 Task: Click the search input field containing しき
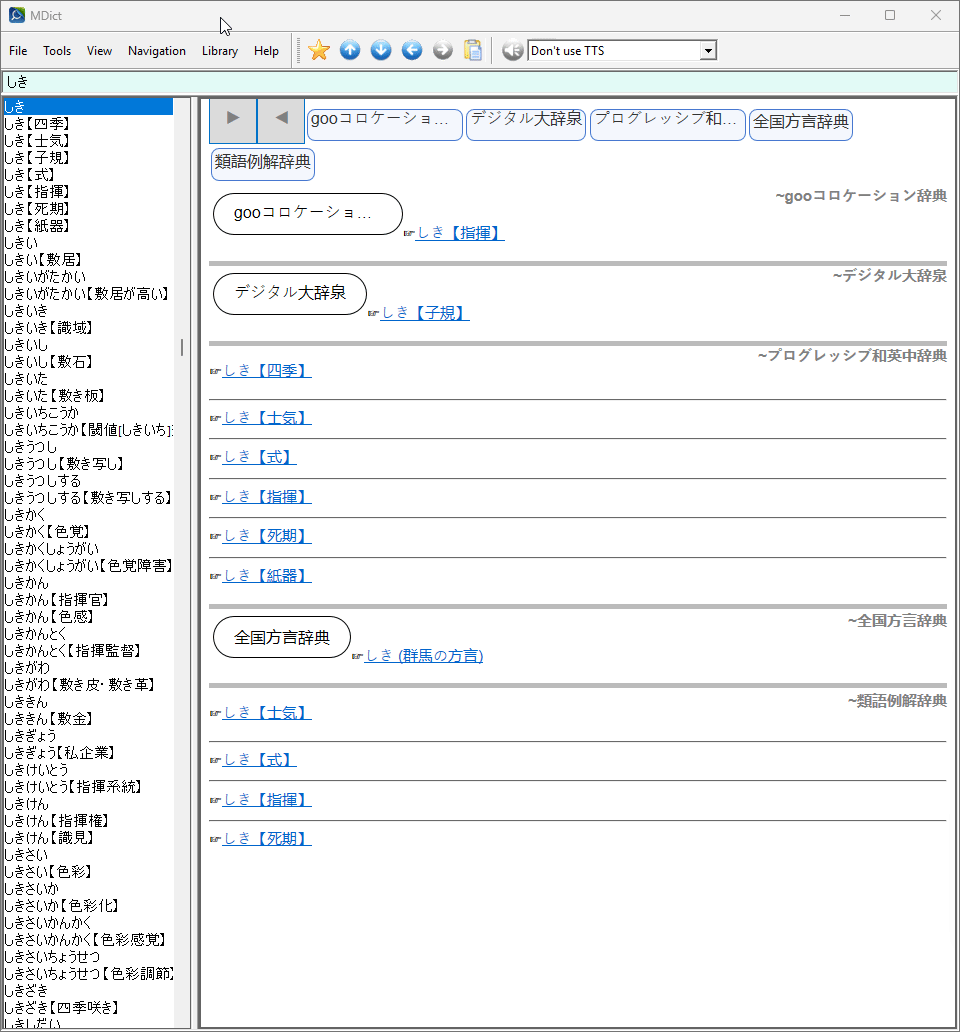pos(480,82)
